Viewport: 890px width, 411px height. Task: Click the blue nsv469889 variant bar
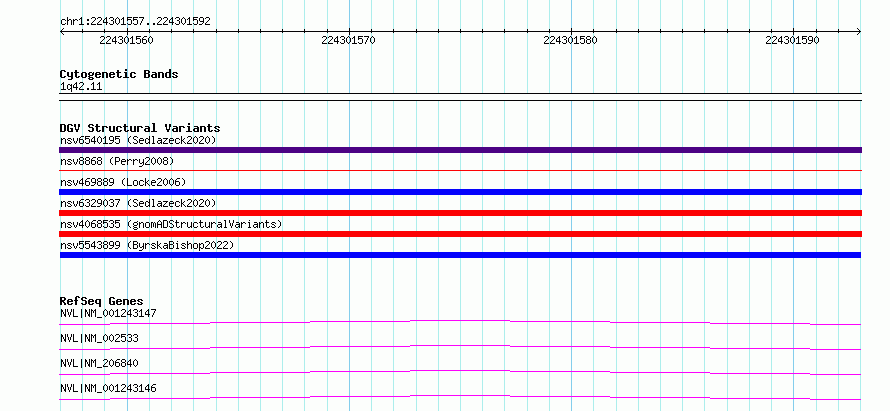coord(460,192)
